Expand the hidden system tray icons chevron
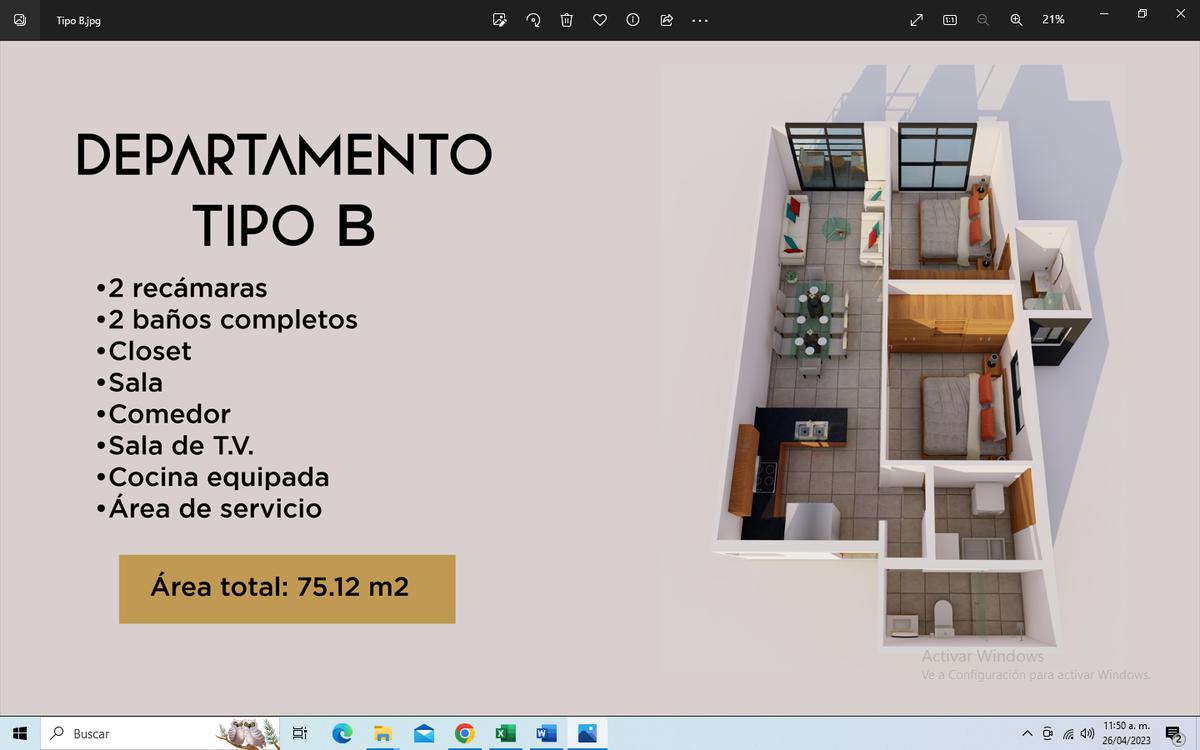Image resolution: width=1200 pixels, height=750 pixels. click(x=1027, y=733)
